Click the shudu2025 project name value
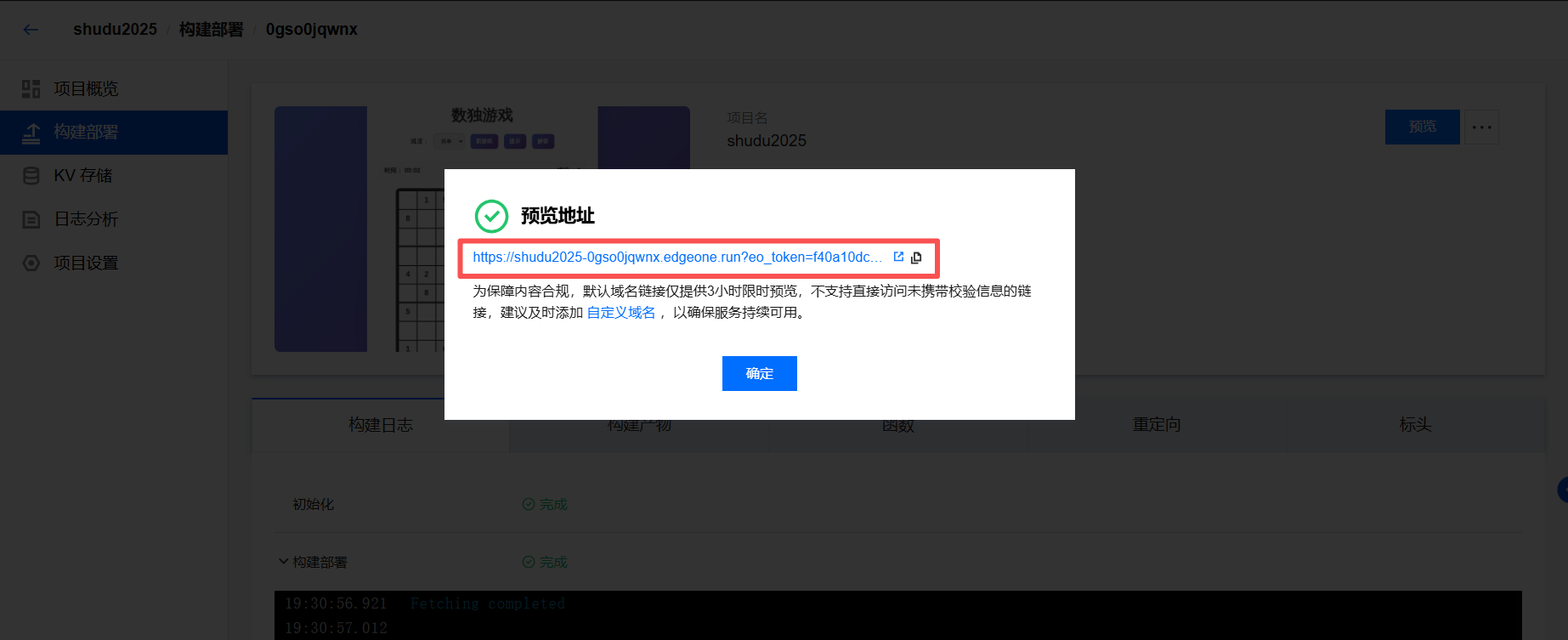Viewport: 1568px width, 640px height. (x=767, y=140)
